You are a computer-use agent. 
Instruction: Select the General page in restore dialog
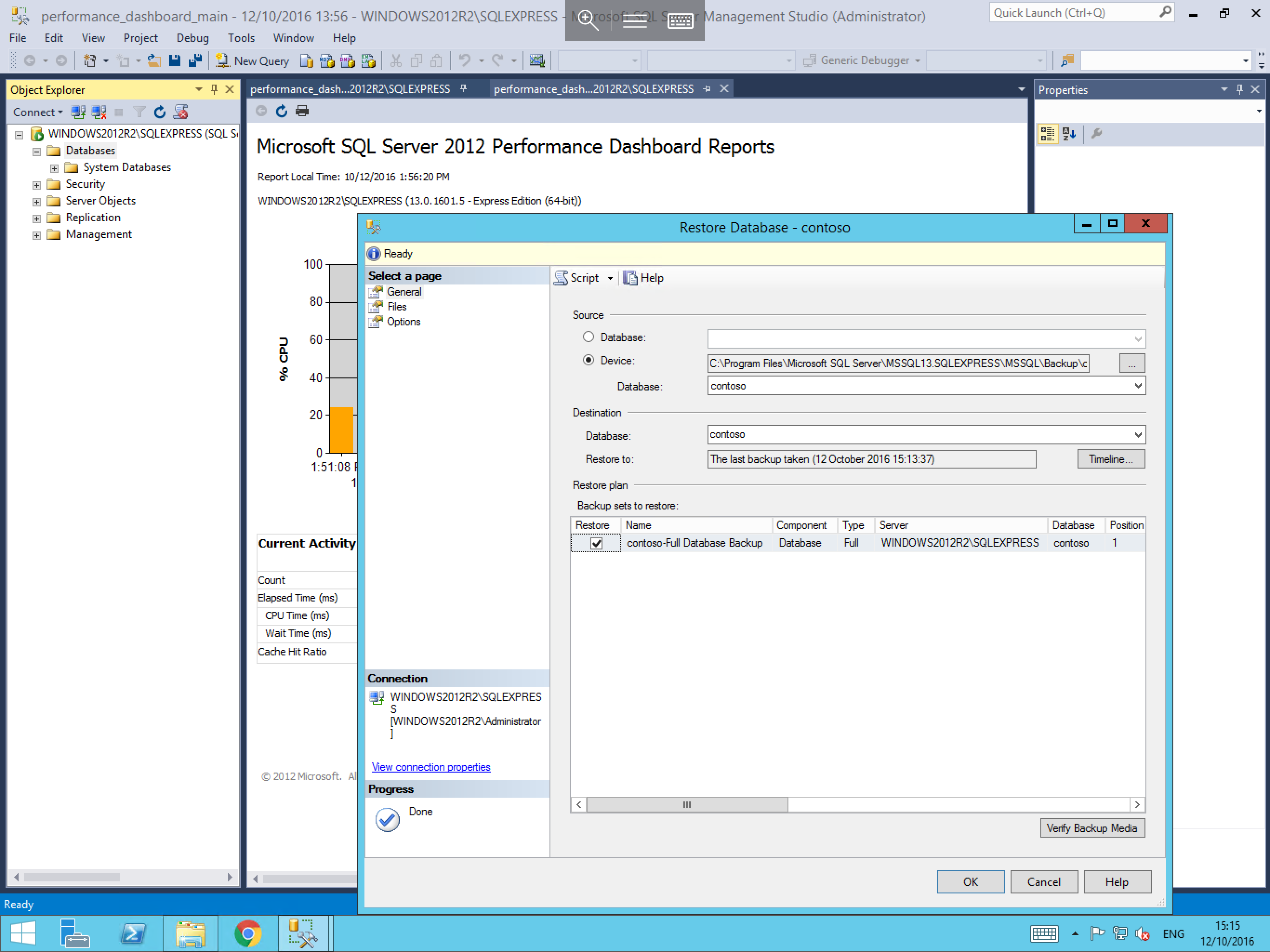pos(405,291)
